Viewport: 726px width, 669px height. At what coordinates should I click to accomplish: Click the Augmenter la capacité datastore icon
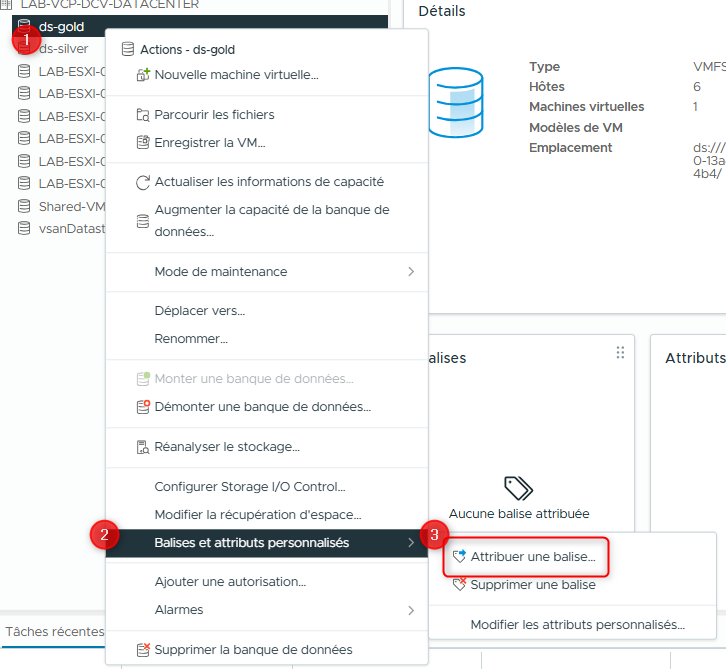click(x=143, y=221)
